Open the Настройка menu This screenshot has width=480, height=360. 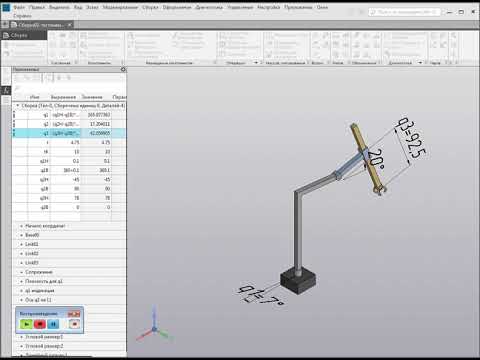point(268,7)
